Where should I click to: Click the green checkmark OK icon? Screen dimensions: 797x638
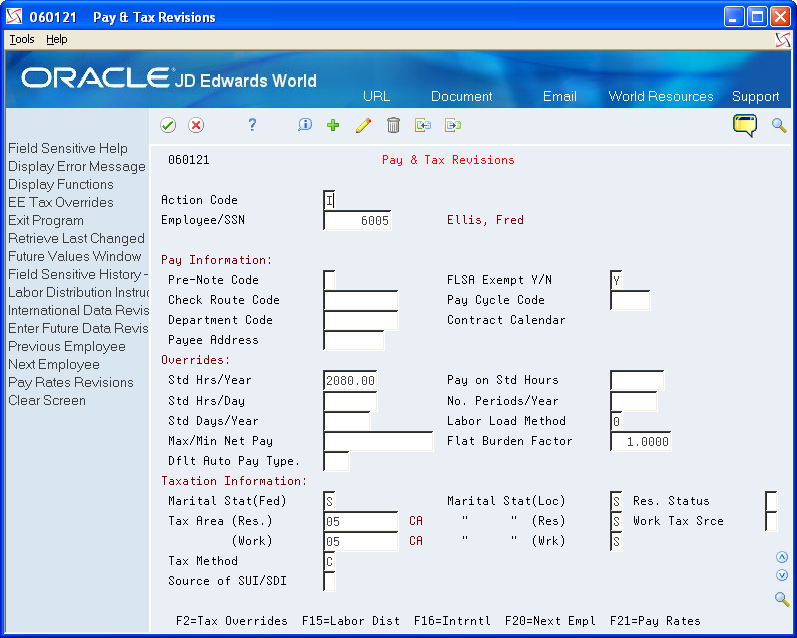coord(168,125)
